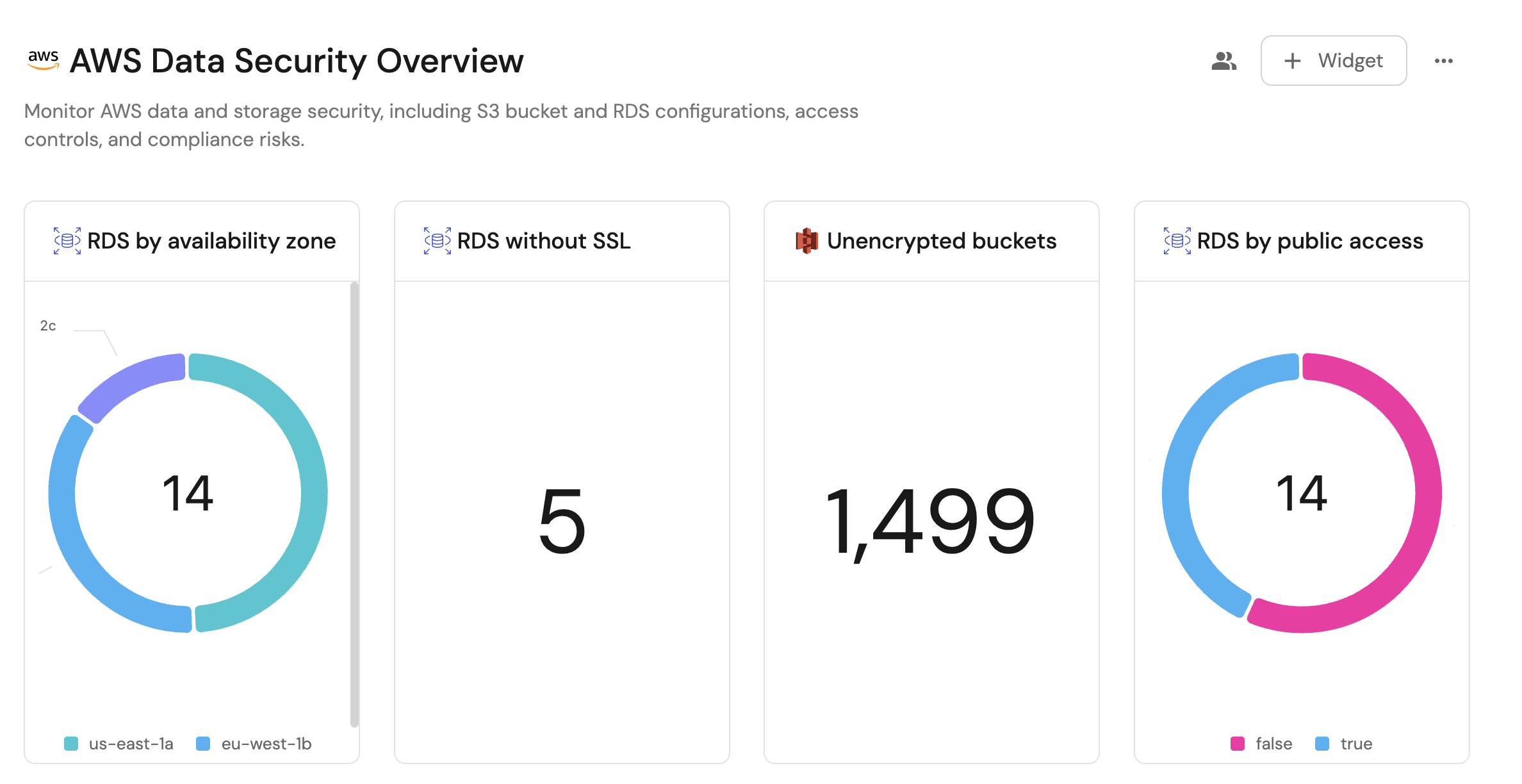
Task: Open the share users icon
Action: click(1223, 61)
